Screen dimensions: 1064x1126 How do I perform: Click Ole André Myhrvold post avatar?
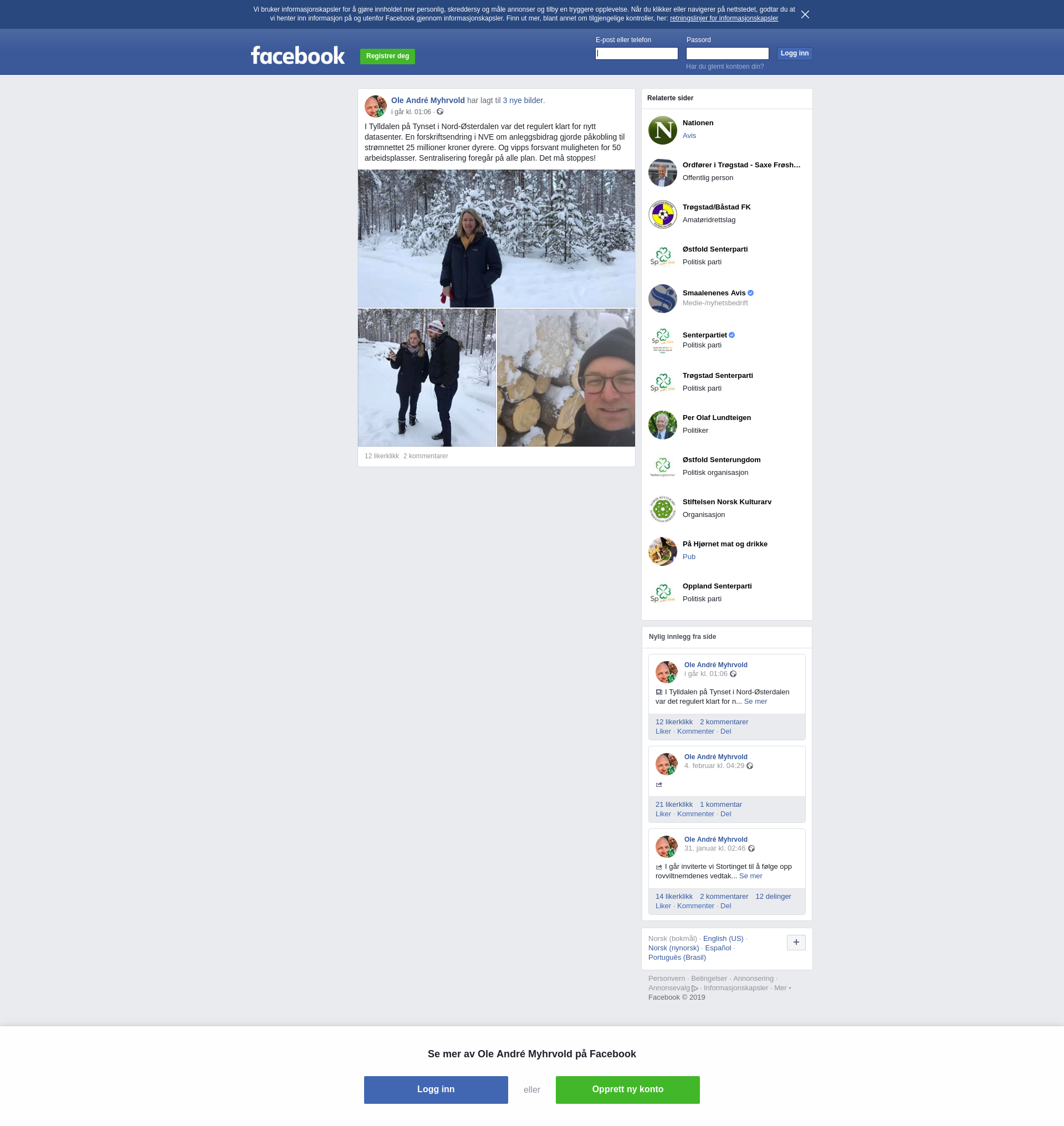[376, 106]
